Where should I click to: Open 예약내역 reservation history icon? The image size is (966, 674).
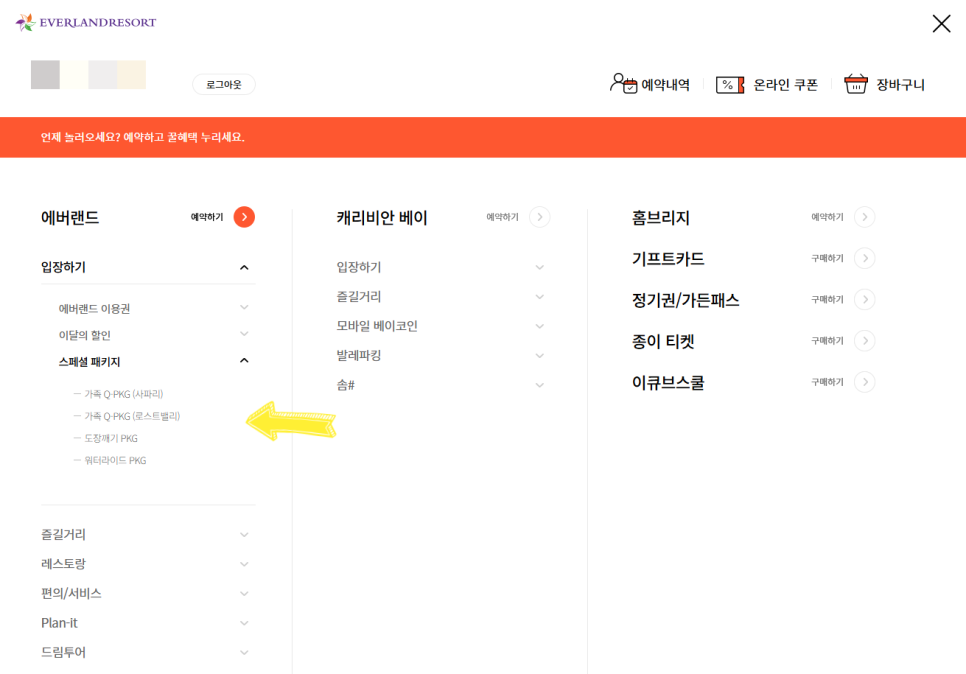coord(623,83)
